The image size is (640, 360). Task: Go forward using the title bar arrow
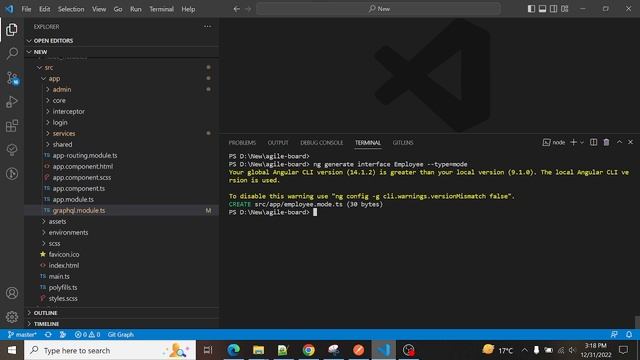248,9
